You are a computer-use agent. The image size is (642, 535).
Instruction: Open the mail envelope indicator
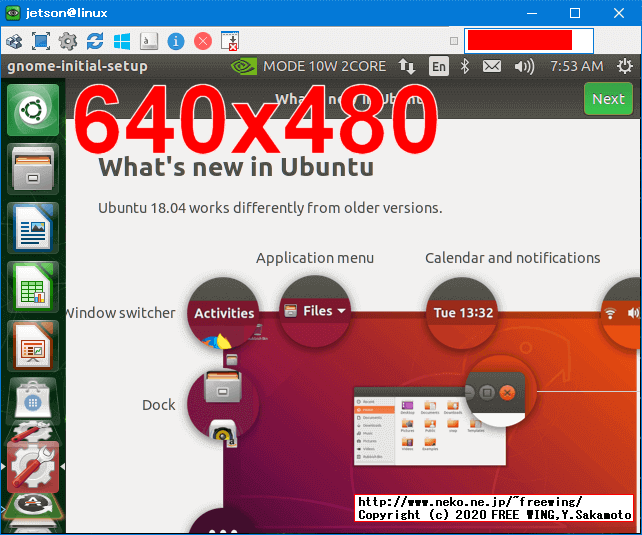click(492, 66)
